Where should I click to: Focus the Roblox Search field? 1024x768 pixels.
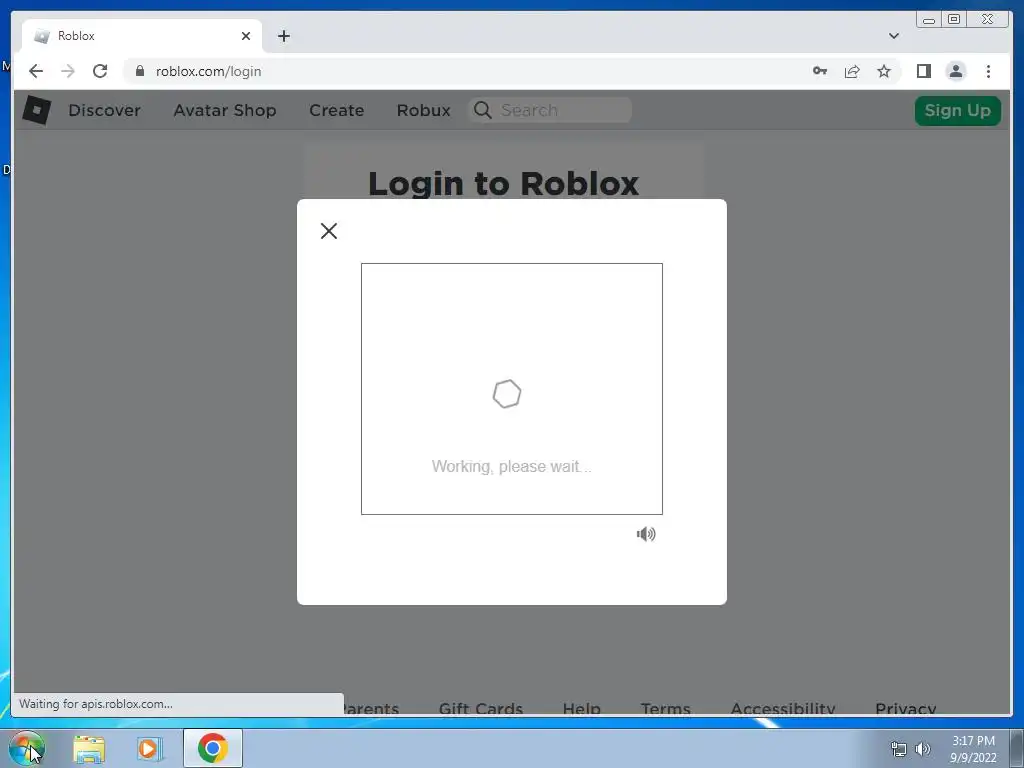coord(550,110)
